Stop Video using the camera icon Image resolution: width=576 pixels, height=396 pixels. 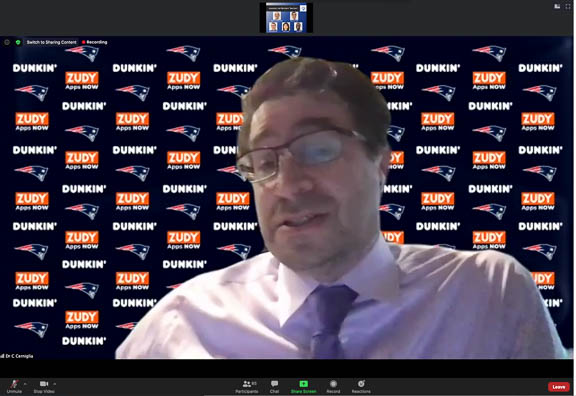click(x=44, y=384)
